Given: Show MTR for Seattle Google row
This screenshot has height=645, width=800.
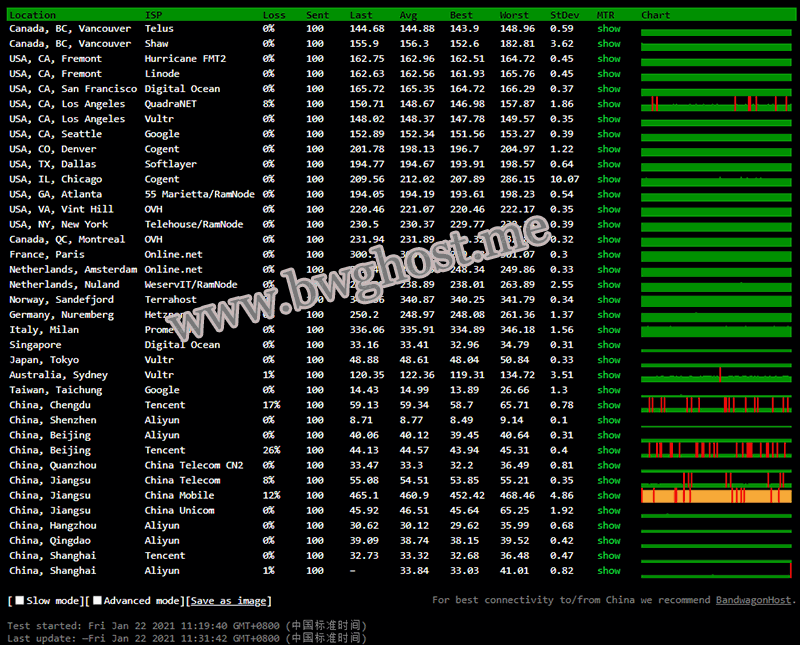Looking at the screenshot, I should 609,134.
